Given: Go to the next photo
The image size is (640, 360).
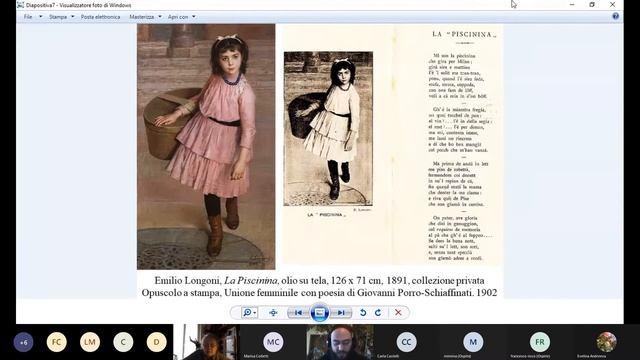Looking at the screenshot, I should (x=341, y=313).
